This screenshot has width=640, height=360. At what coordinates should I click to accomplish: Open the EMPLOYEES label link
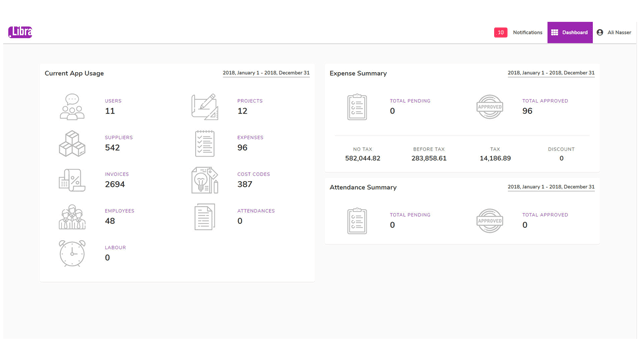click(120, 211)
